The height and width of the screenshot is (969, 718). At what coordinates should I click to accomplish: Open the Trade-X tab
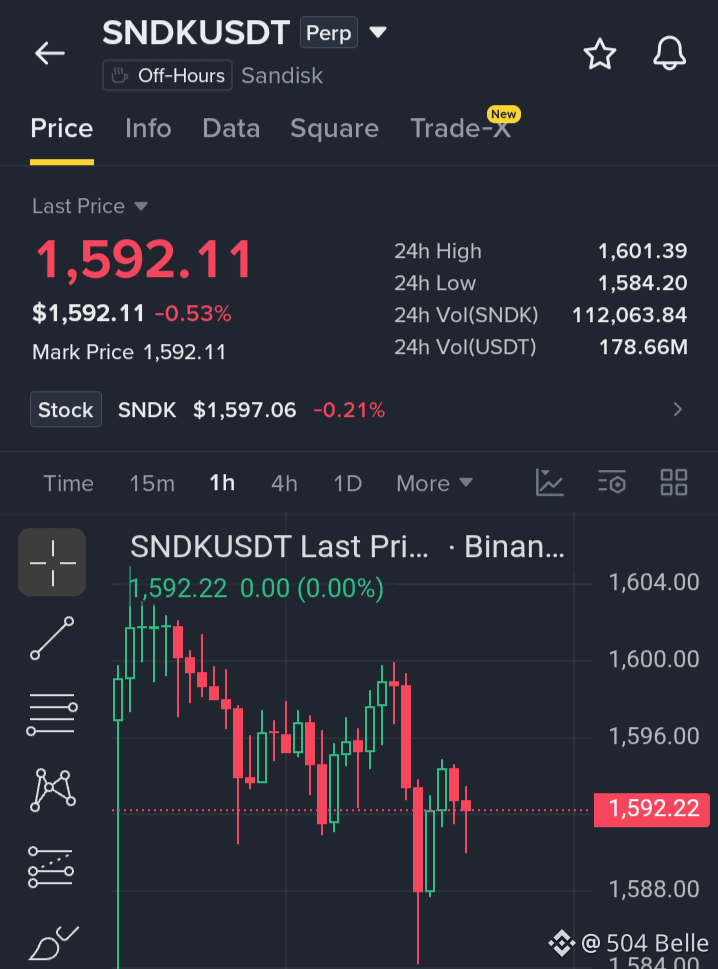click(461, 129)
